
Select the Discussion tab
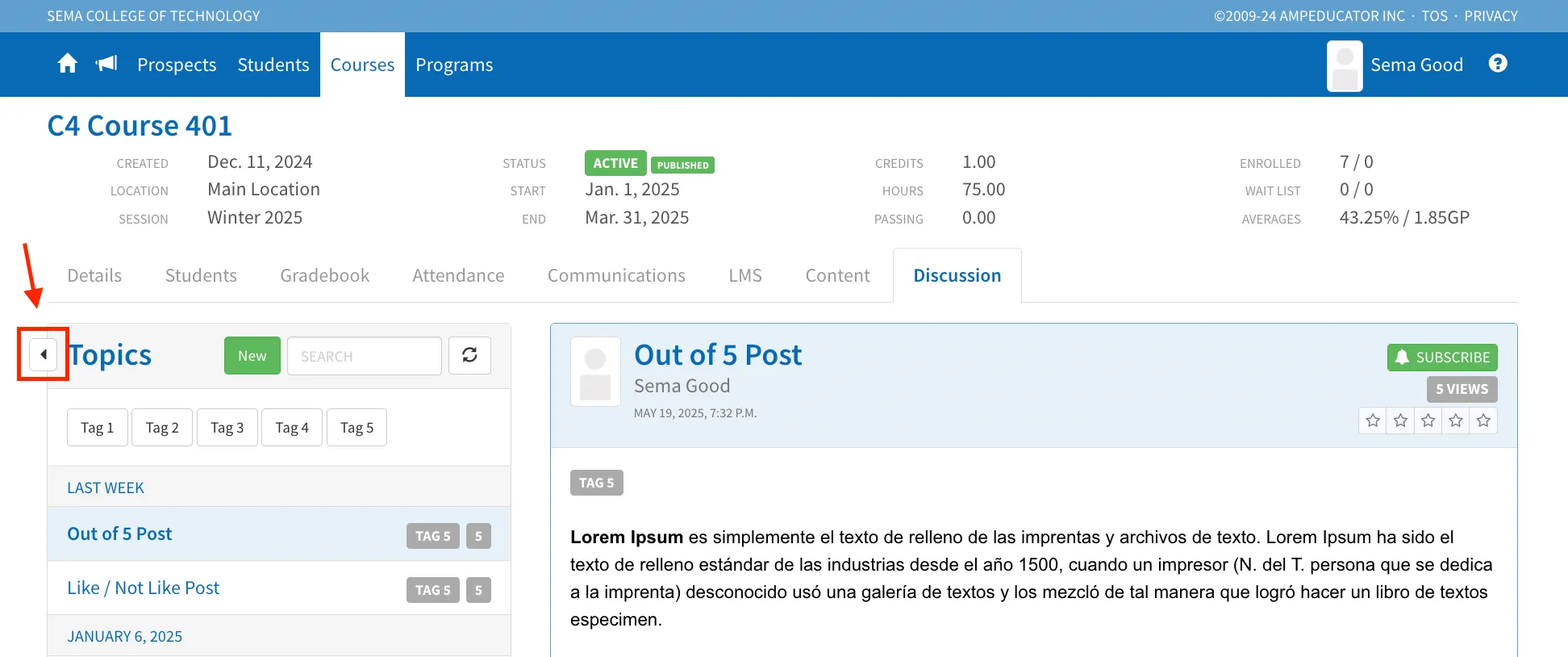957,275
